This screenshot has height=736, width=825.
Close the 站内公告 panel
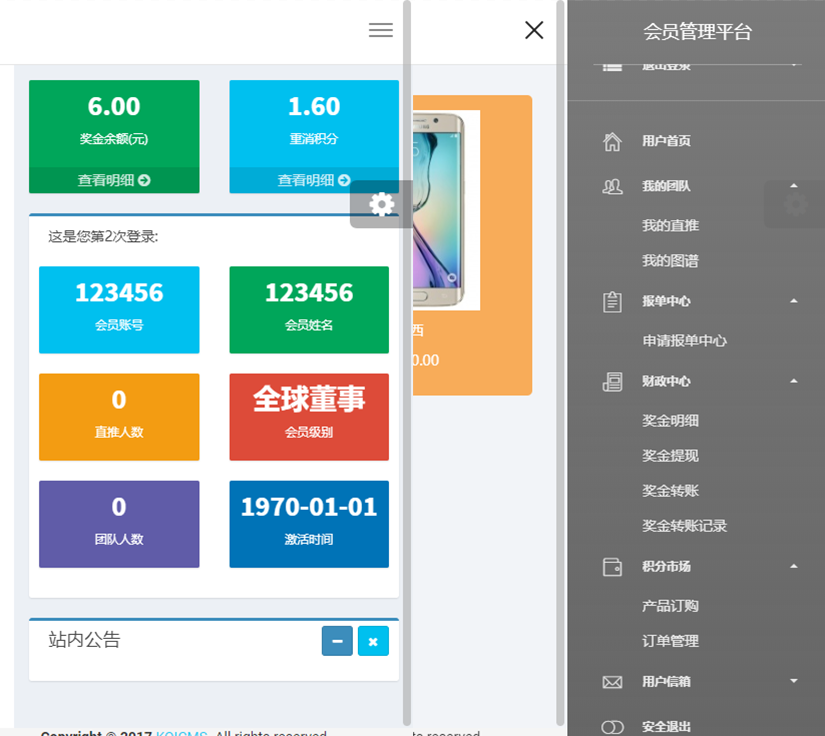click(373, 641)
